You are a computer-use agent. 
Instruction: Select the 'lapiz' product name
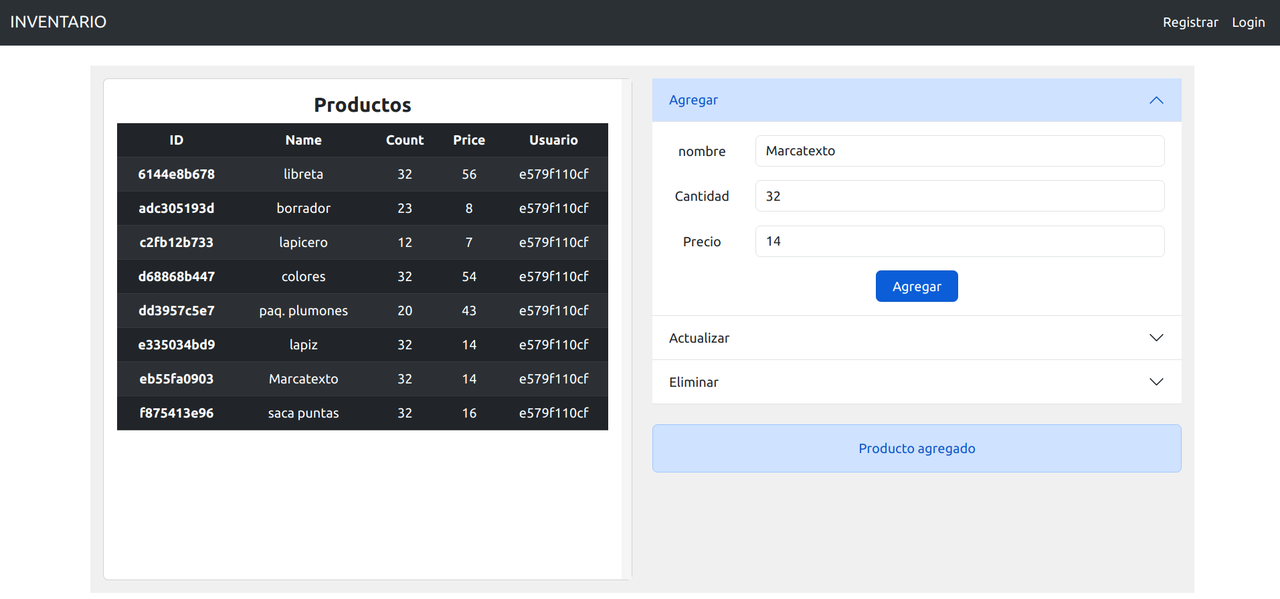coord(303,345)
